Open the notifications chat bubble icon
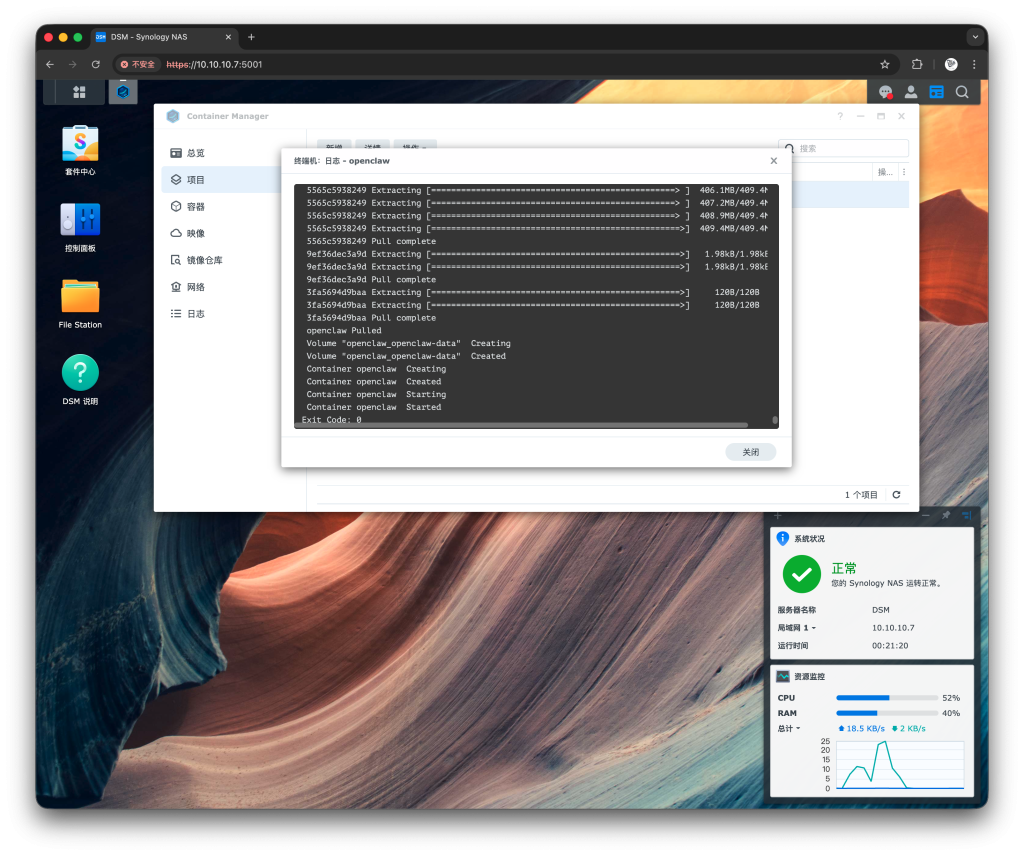1024x856 pixels. pyautogui.click(x=885, y=92)
